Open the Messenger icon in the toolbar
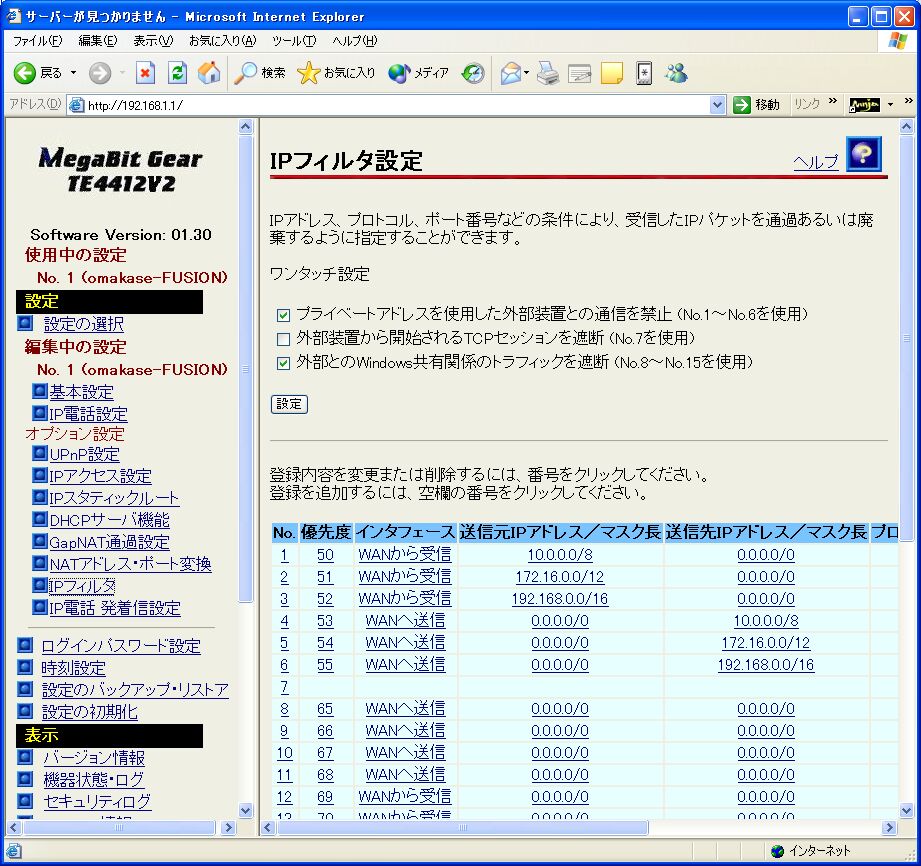921x866 pixels. point(677,73)
